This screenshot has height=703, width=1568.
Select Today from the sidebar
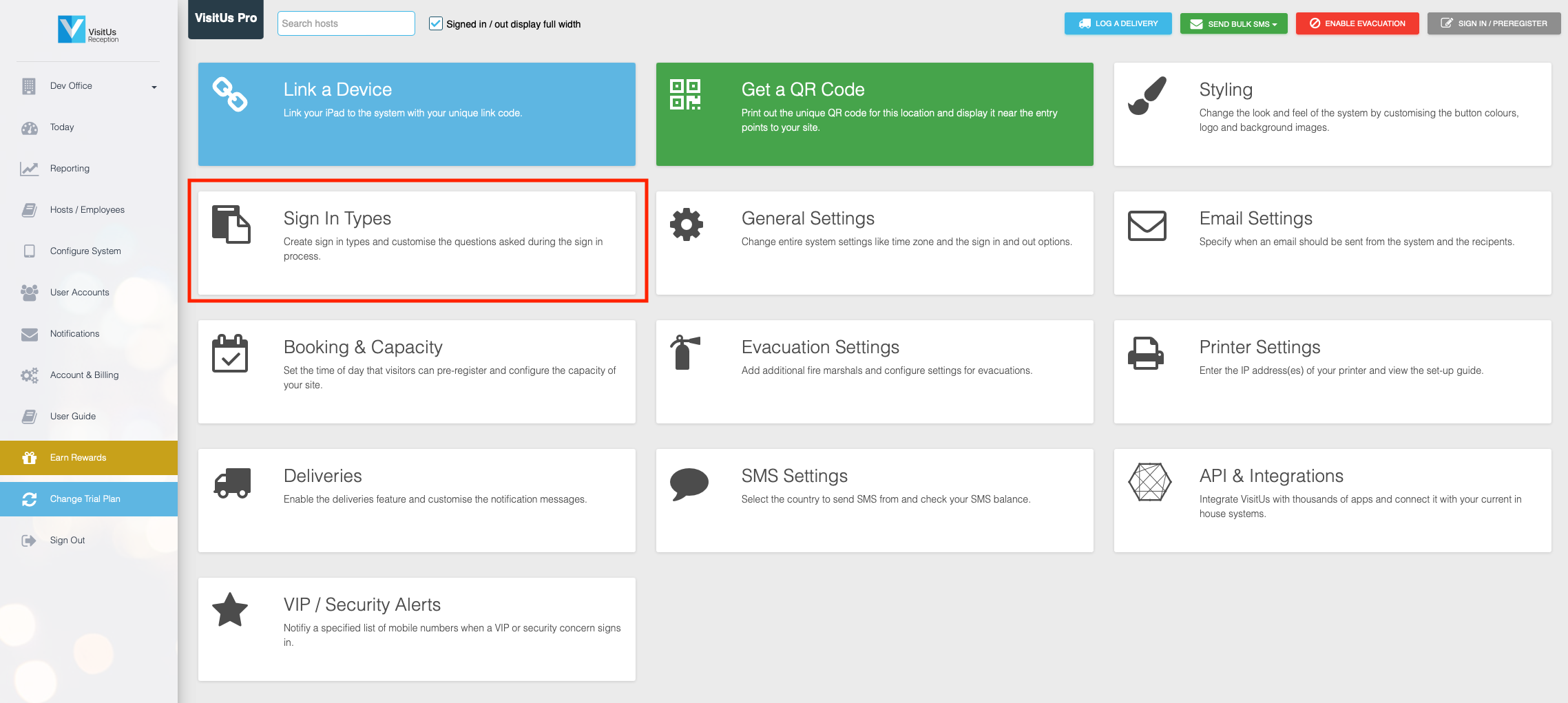tap(62, 127)
